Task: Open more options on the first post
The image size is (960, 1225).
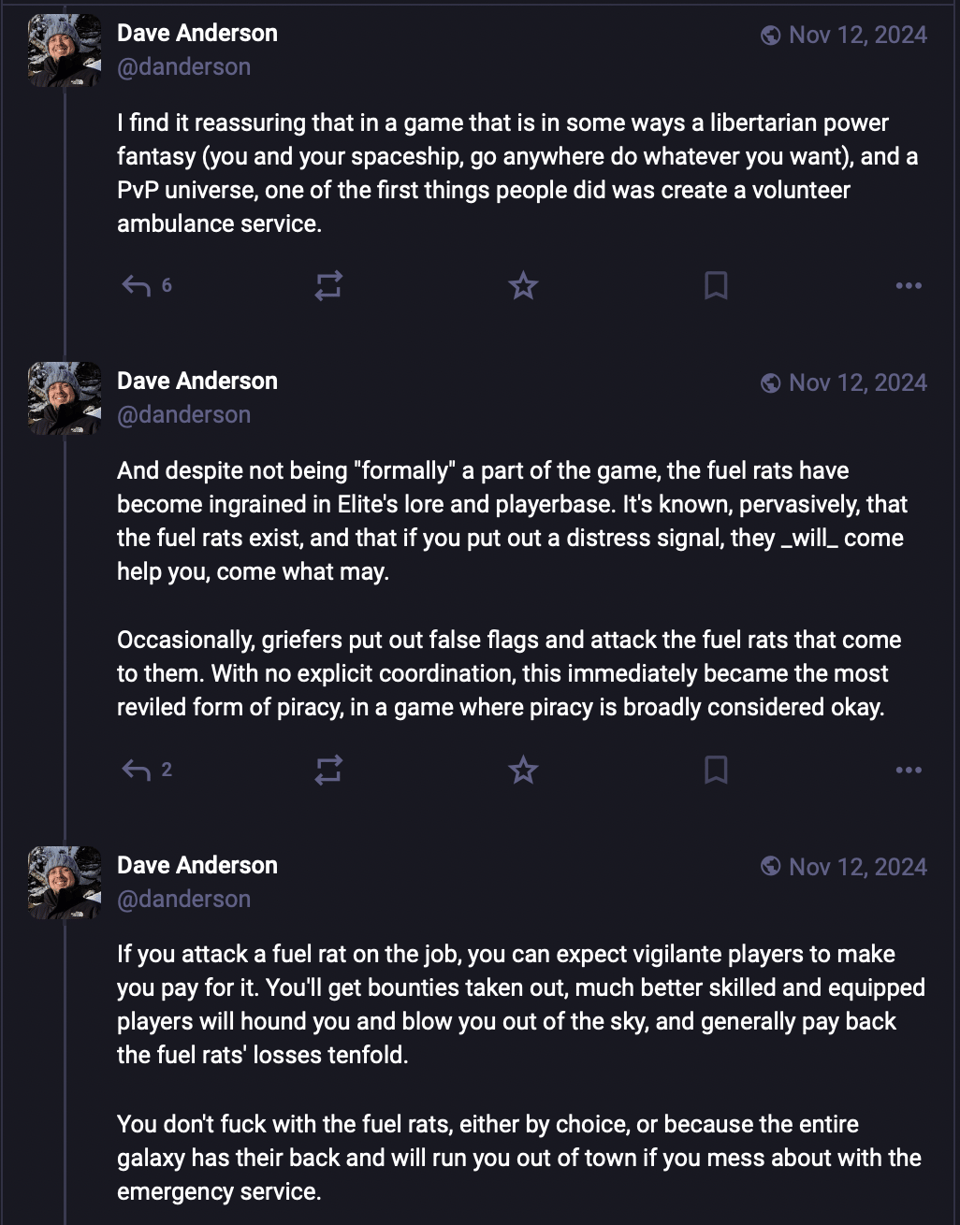Action: pyautogui.click(x=908, y=286)
